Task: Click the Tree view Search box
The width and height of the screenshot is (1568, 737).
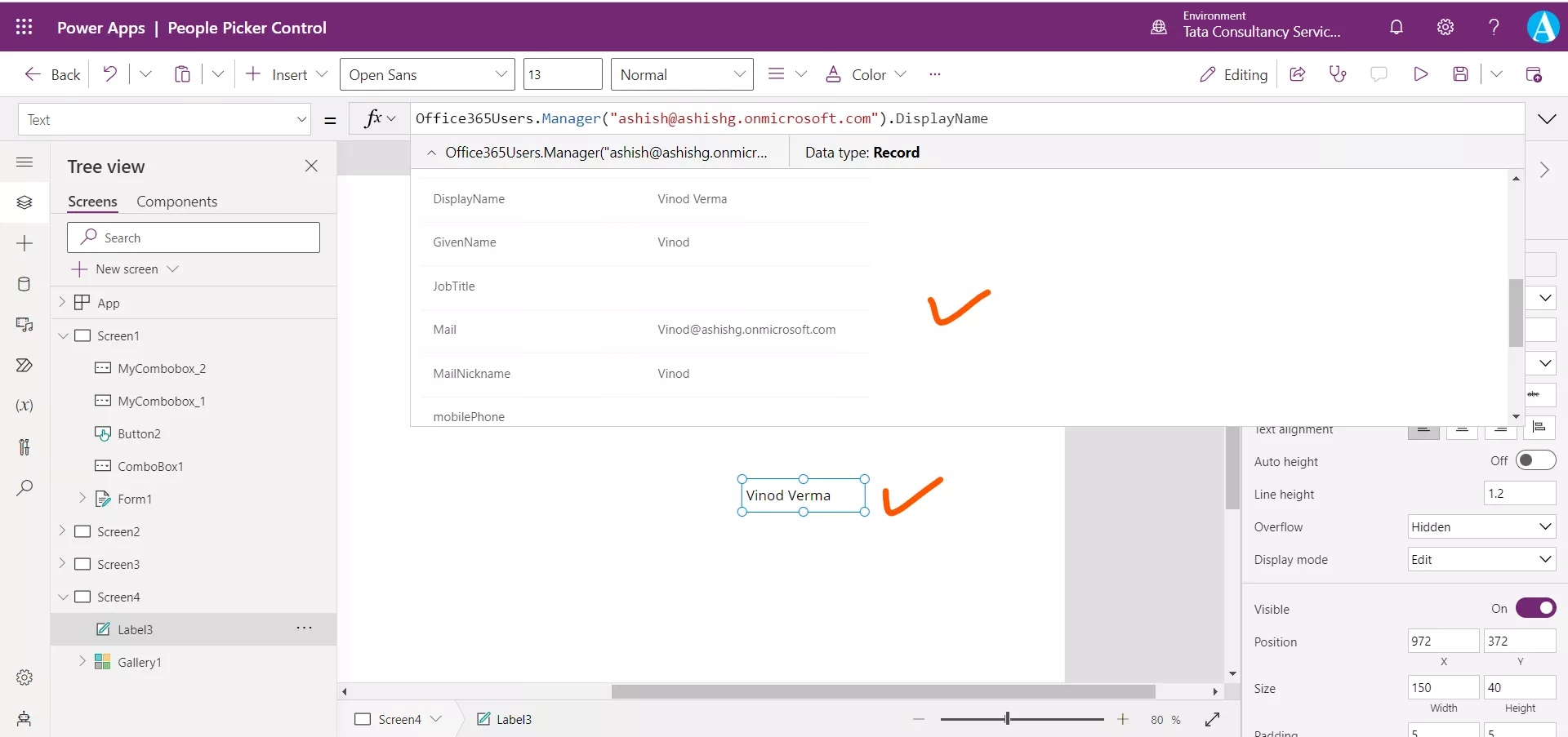Action: pos(194,238)
